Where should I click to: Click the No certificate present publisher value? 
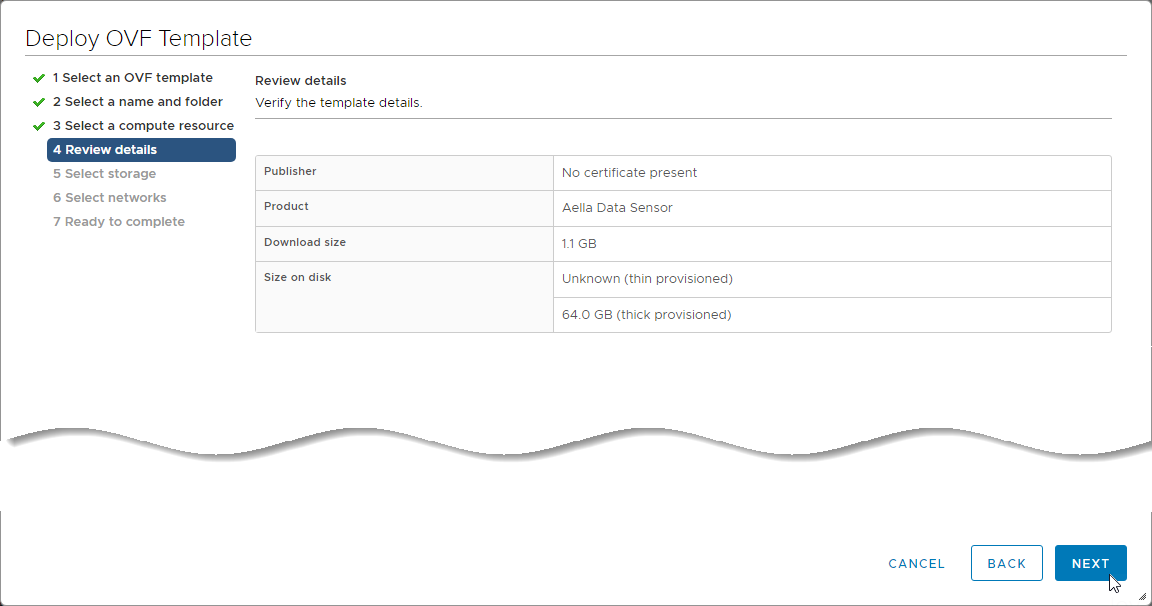(629, 173)
